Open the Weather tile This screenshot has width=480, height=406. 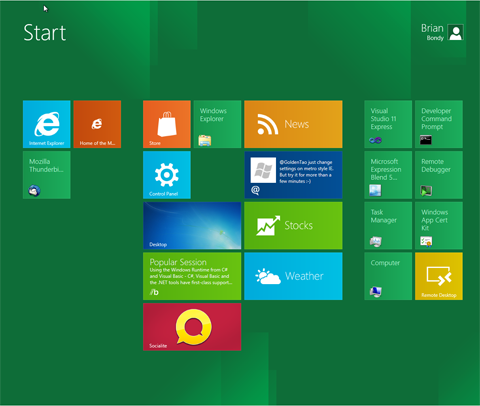[293, 276]
